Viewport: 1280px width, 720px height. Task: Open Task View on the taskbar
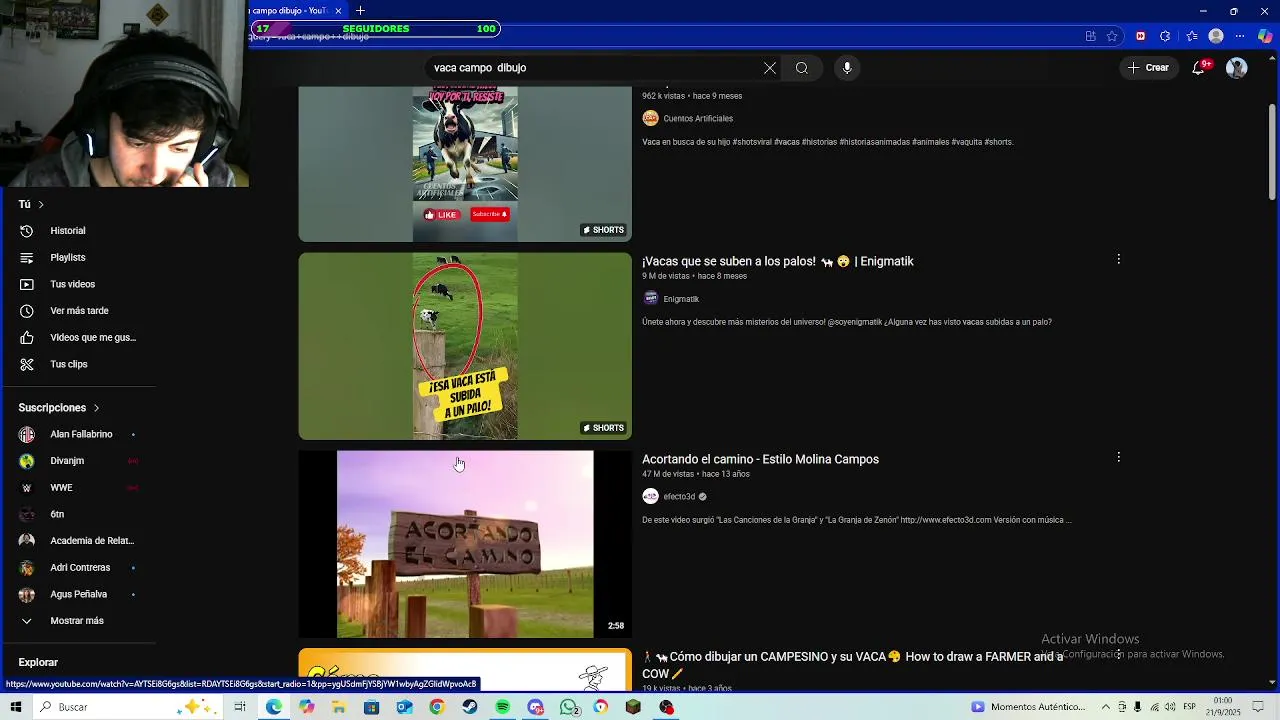pyautogui.click(x=240, y=707)
